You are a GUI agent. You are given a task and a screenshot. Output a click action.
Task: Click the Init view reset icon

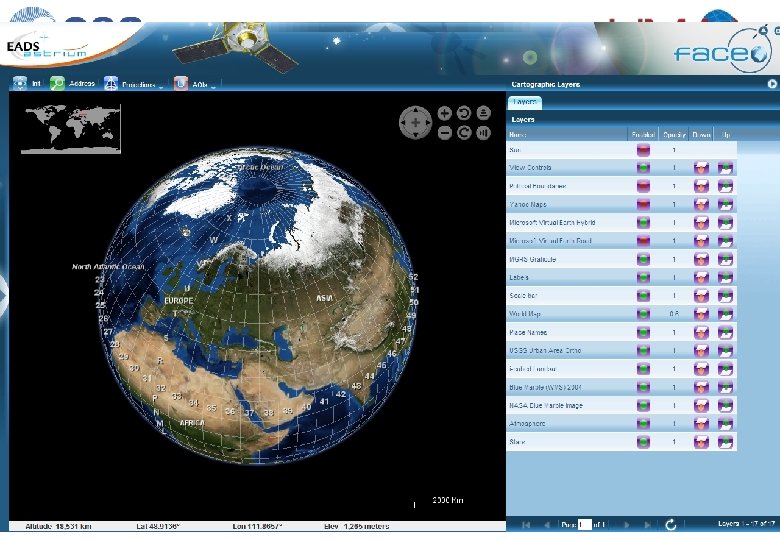point(19,84)
